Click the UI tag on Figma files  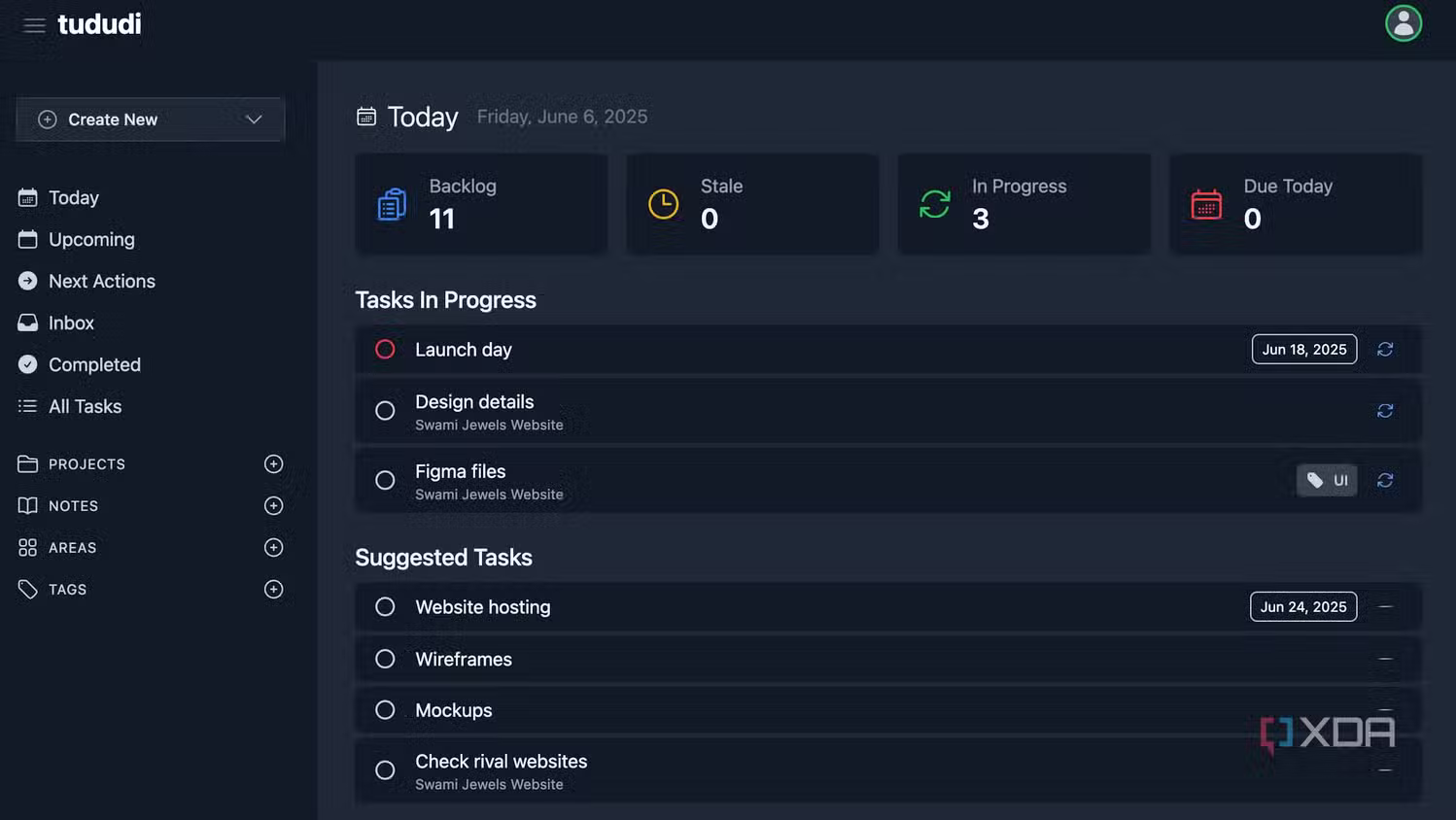point(1327,481)
